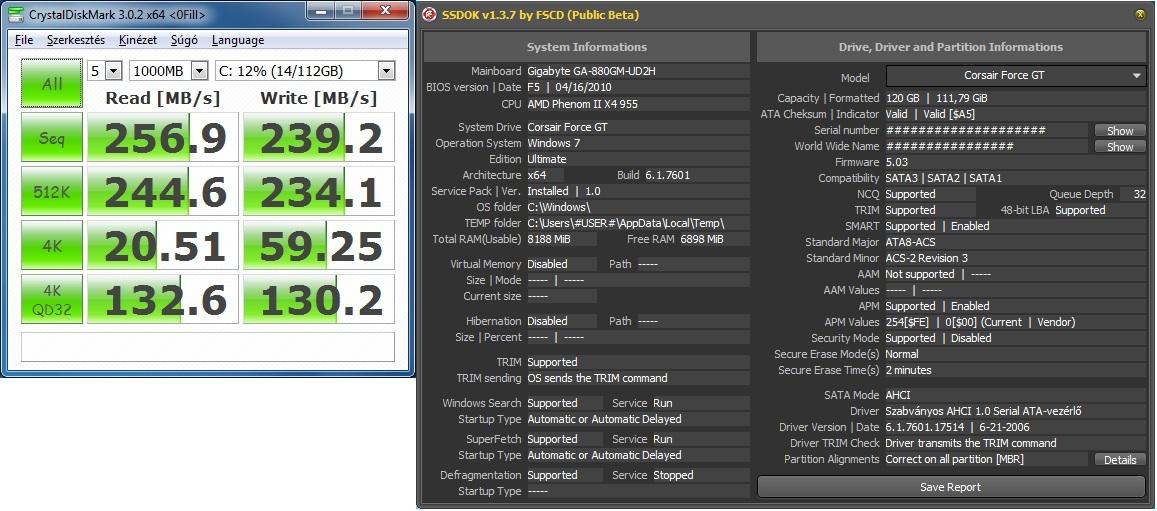Open the Language menu
The height and width of the screenshot is (511, 1157).
click(238, 40)
